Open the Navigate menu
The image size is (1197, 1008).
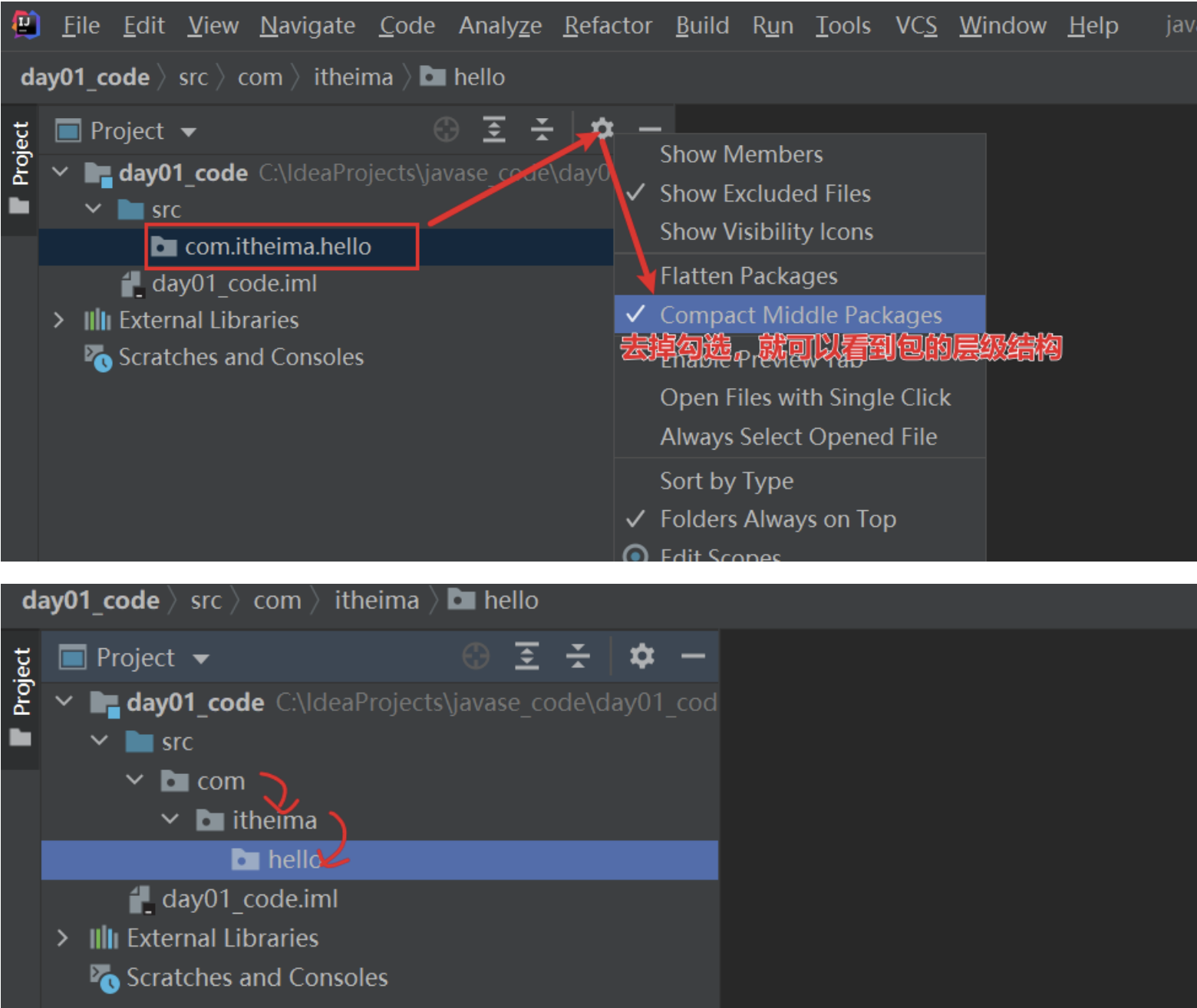click(307, 25)
